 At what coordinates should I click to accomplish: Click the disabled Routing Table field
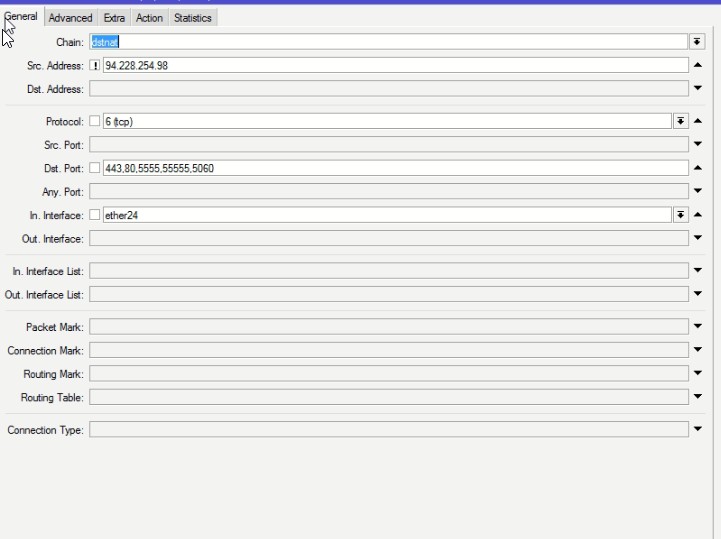[389, 397]
